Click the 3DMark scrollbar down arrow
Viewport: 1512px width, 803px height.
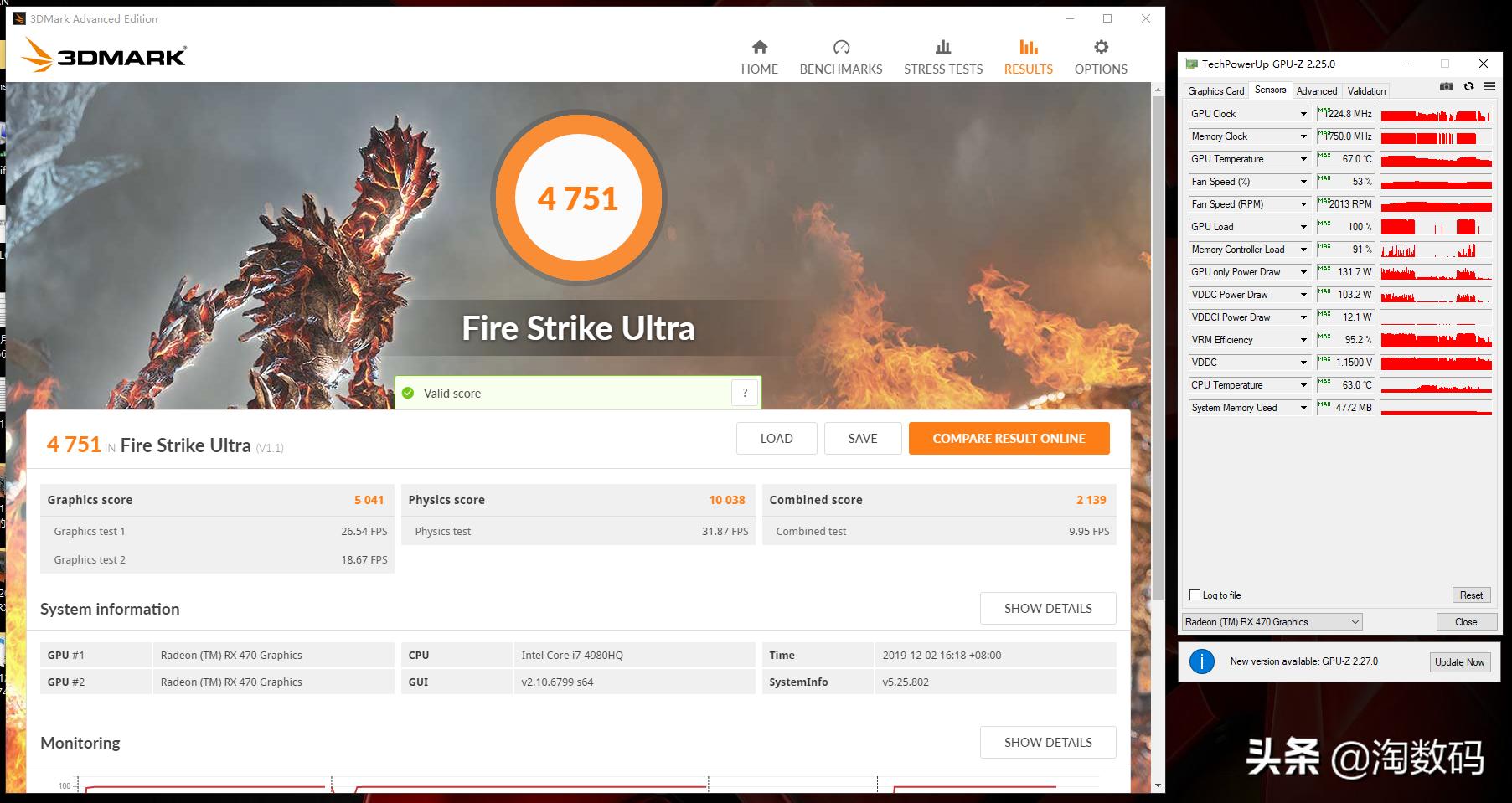[1159, 785]
